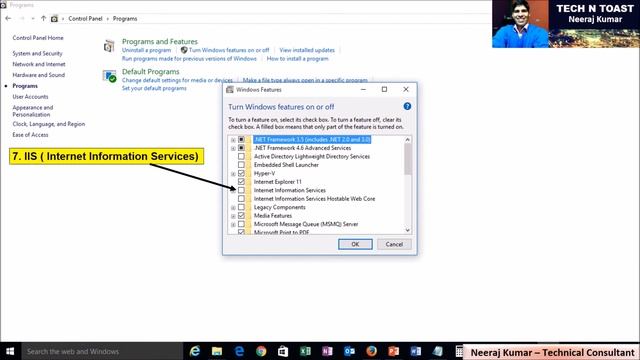Viewport: 640px width, 360px height.
Task: Click Set your default programs link
Action: tap(154, 88)
